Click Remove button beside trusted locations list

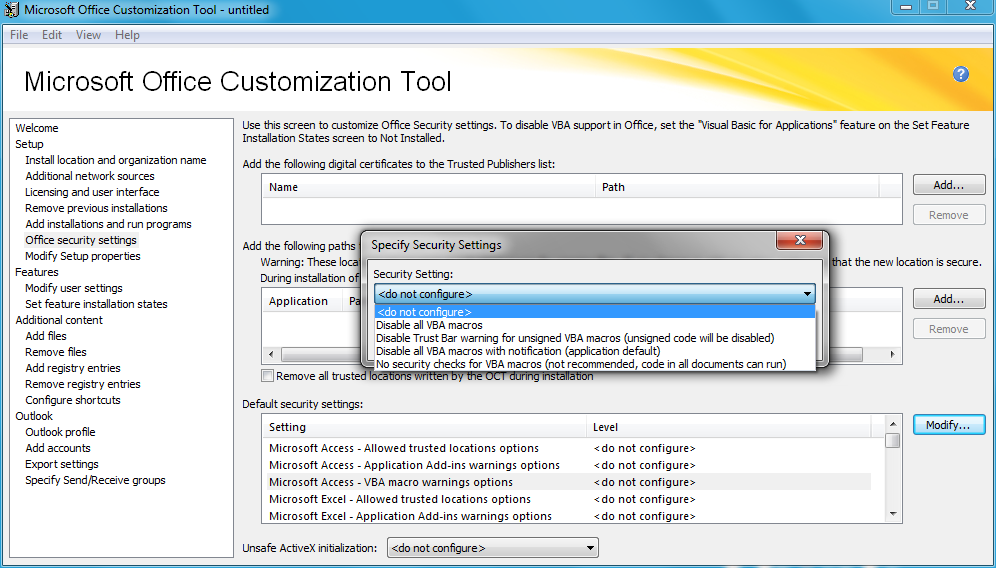(949, 329)
